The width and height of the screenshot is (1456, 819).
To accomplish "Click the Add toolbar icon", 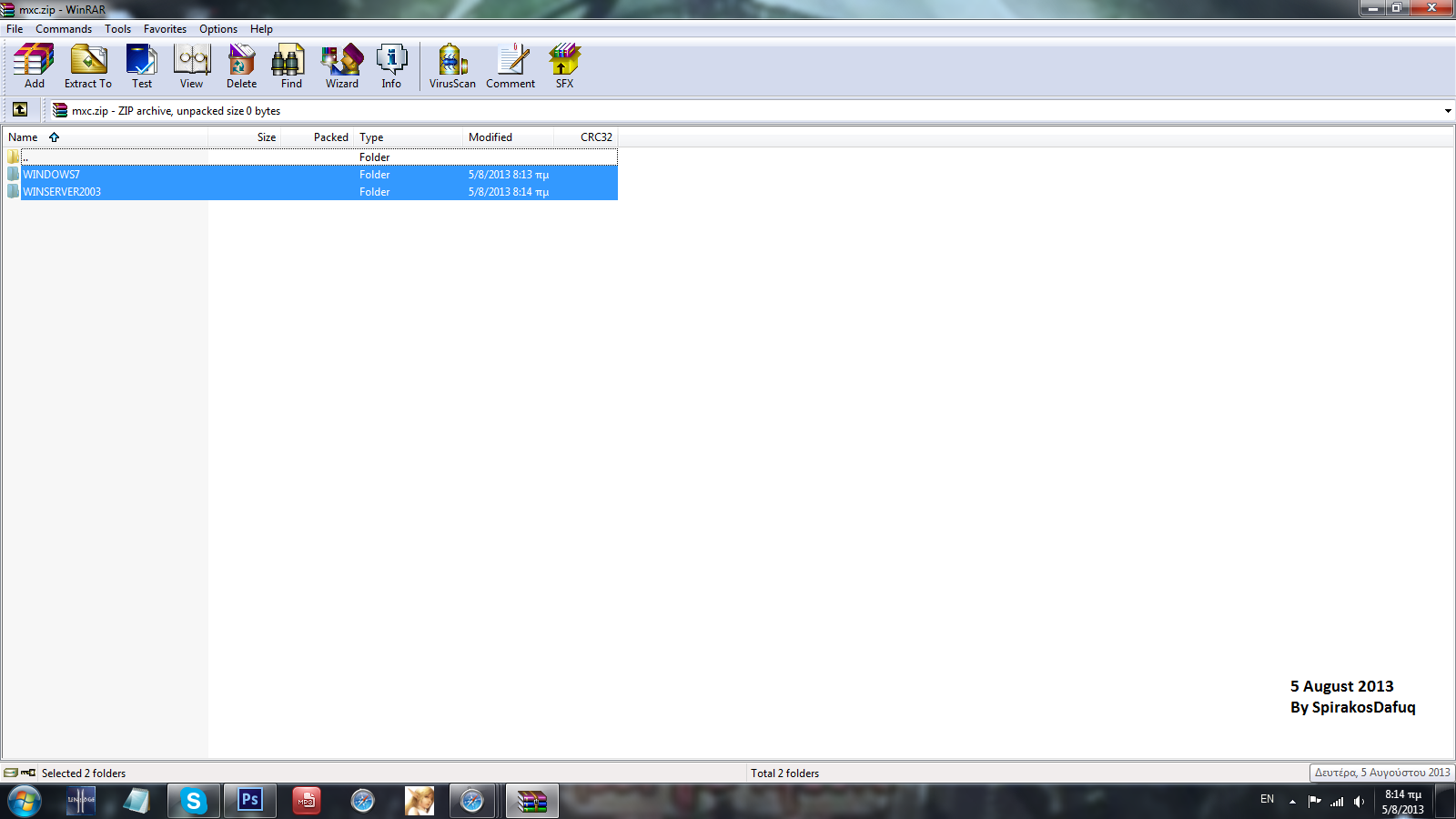I will [34, 66].
